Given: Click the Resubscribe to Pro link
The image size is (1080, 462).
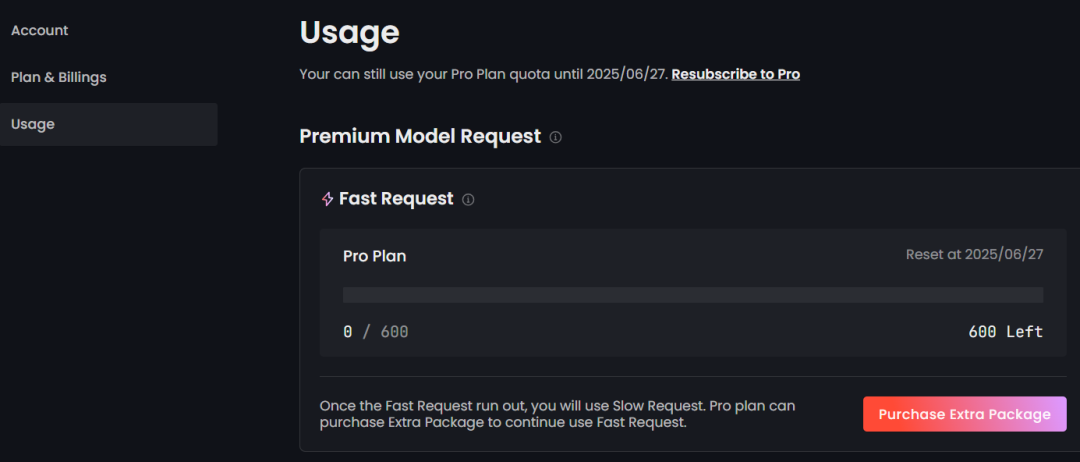Looking at the screenshot, I should (735, 74).
